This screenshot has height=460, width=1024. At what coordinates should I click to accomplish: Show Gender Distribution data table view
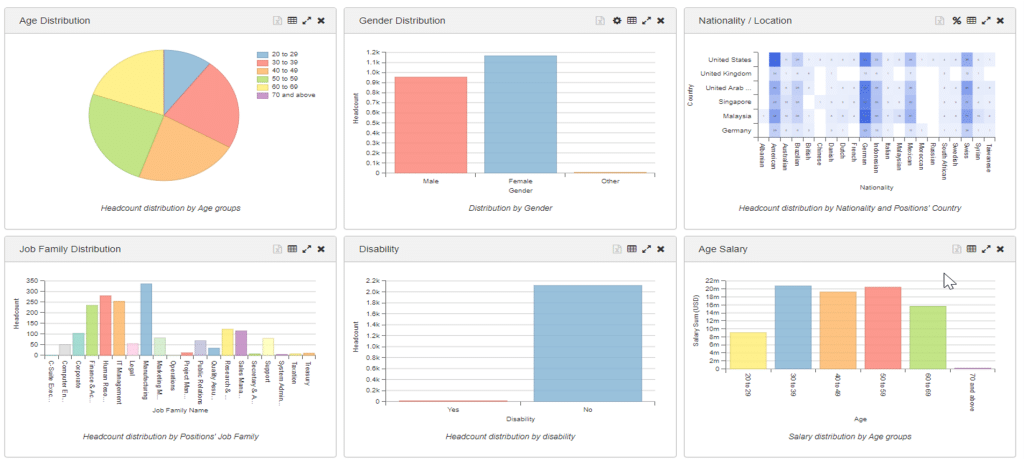coord(632,21)
